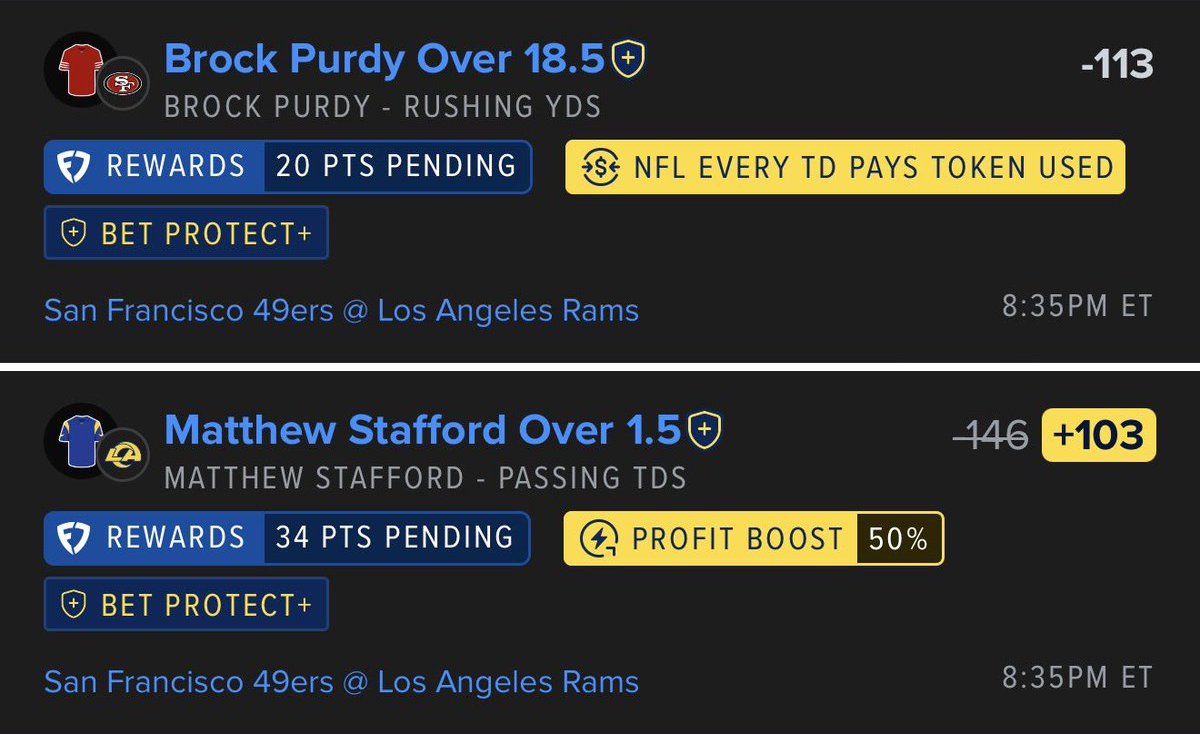The height and width of the screenshot is (735, 1200).
Task: Click the FanDuel Rewards logo in Stafford bet
Action: coord(76,537)
